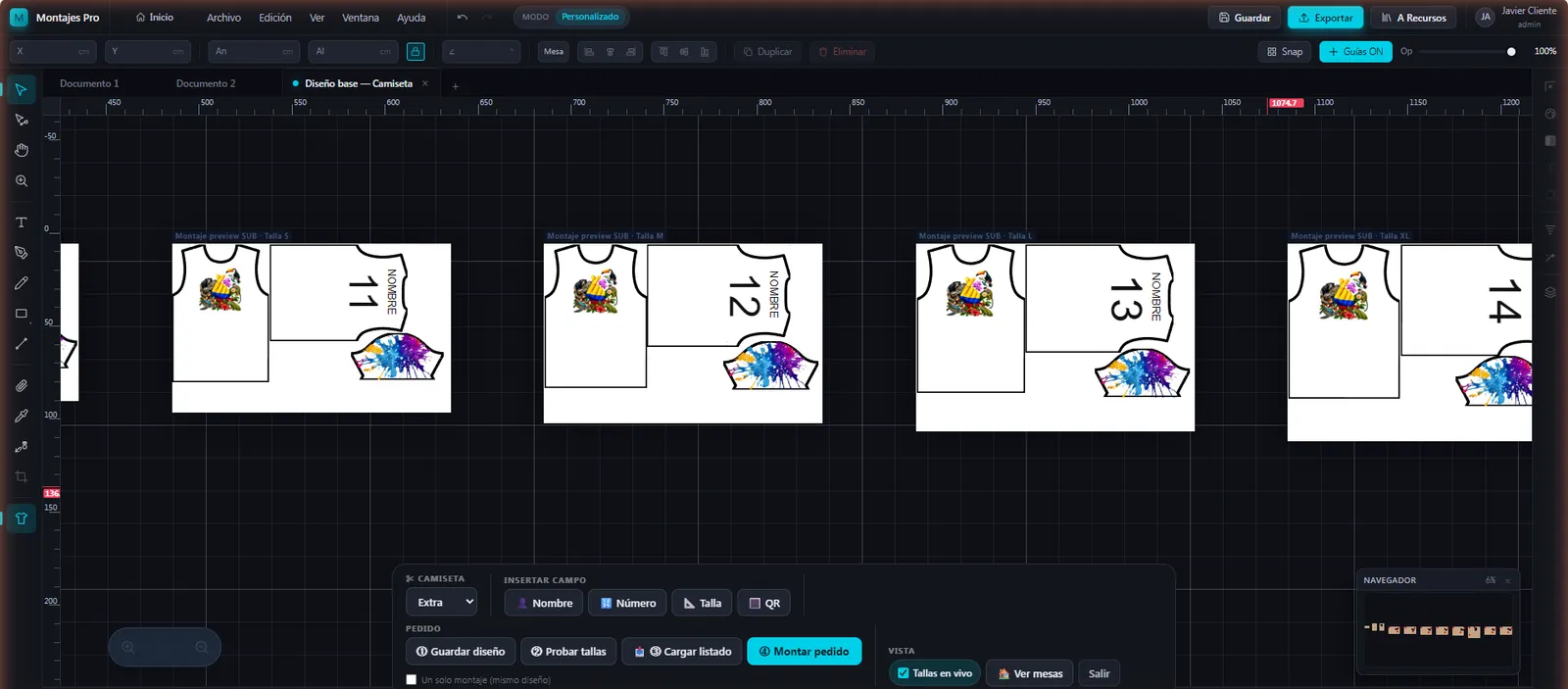
Task: Select the Rectangle shape tool
Action: [x=21, y=314]
